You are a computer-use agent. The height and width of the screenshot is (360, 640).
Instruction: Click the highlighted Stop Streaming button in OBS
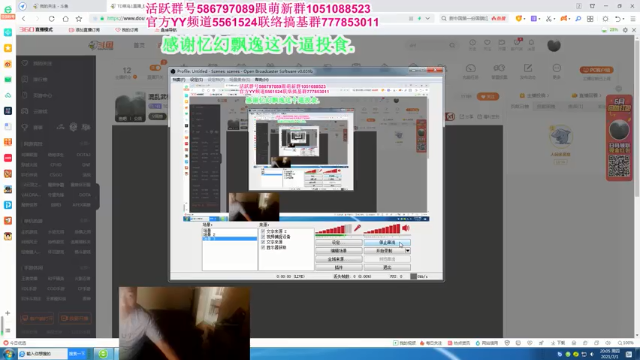(387, 242)
